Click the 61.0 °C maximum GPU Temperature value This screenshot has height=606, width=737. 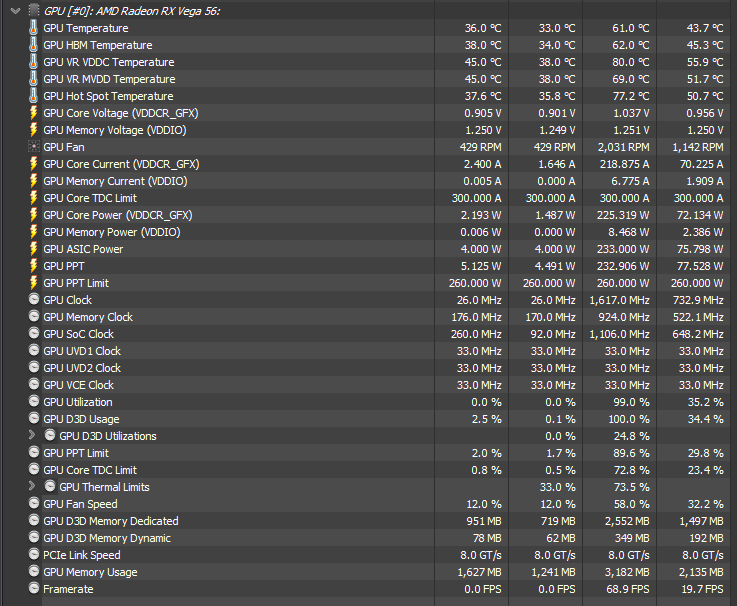coord(630,28)
